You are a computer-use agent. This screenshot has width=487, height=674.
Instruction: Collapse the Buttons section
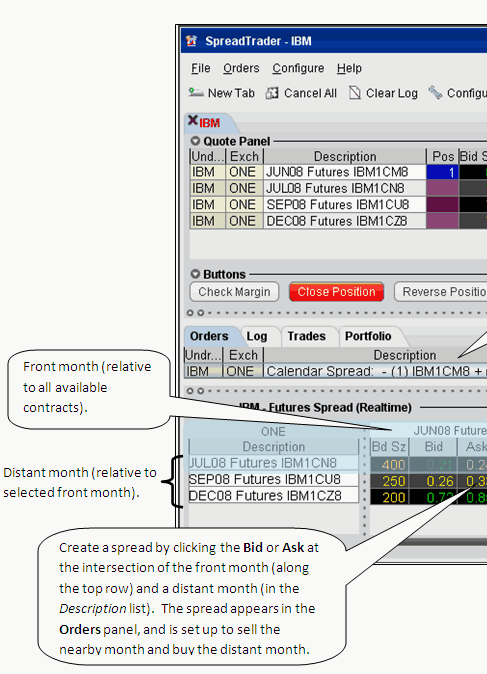(x=195, y=274)
